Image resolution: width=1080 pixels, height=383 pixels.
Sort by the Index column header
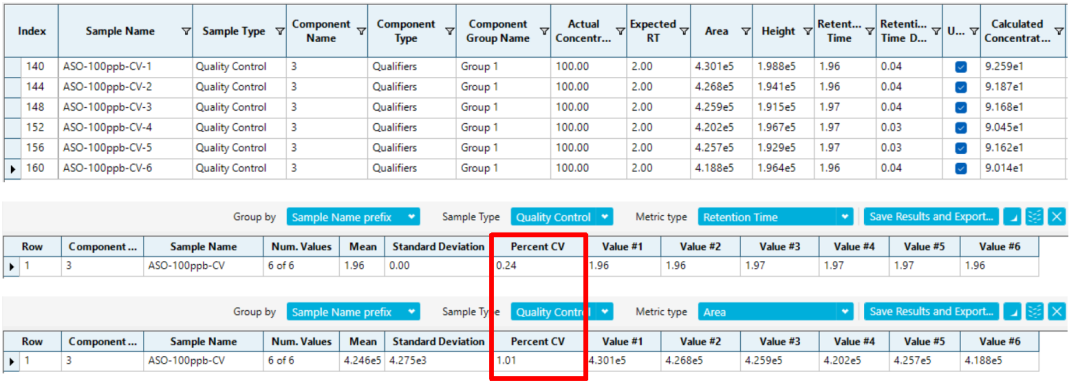[x=32, y=31]
